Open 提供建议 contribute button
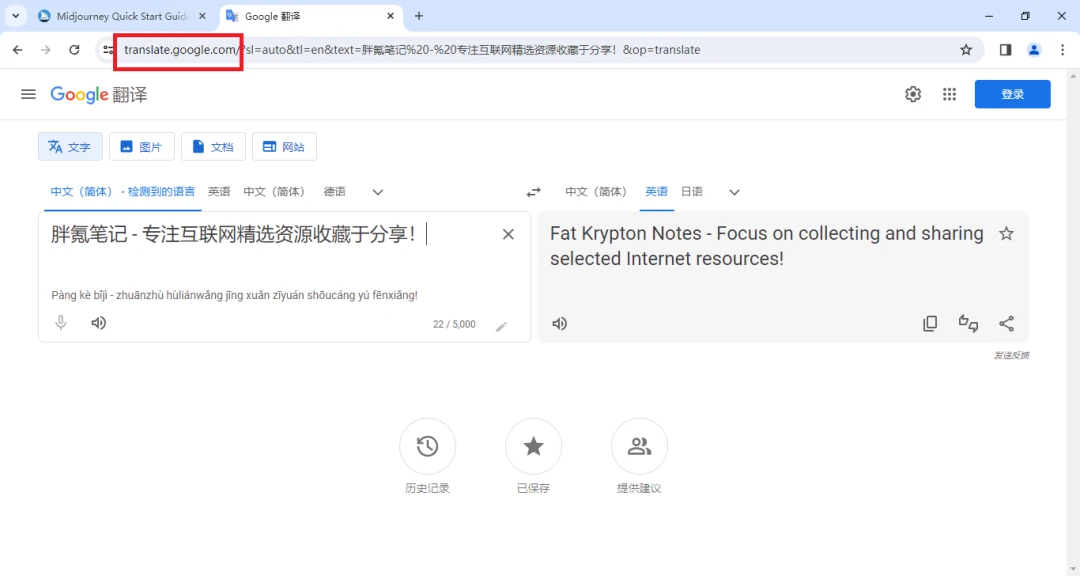Viewport: 1080px width, 576px height. [639, 446]
